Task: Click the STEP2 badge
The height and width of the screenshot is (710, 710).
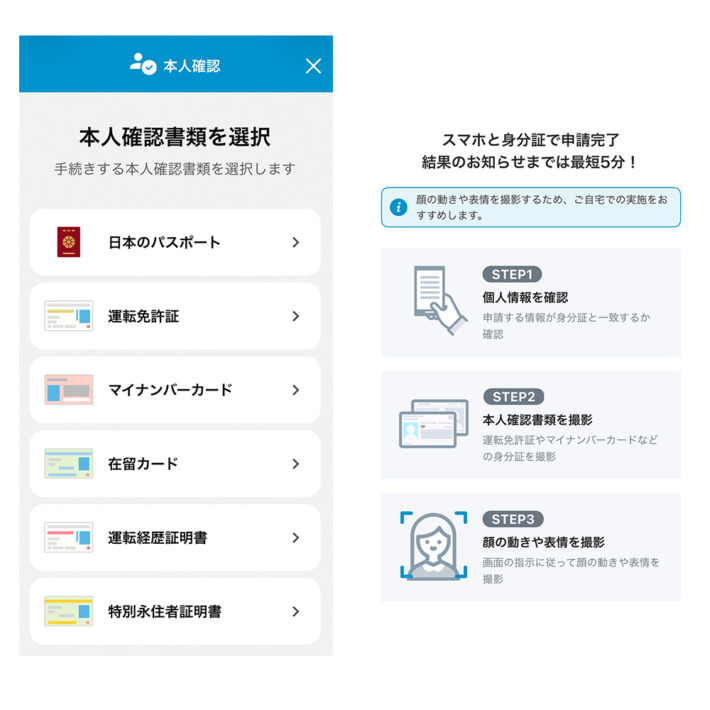Action: click(x=513, y=397)
